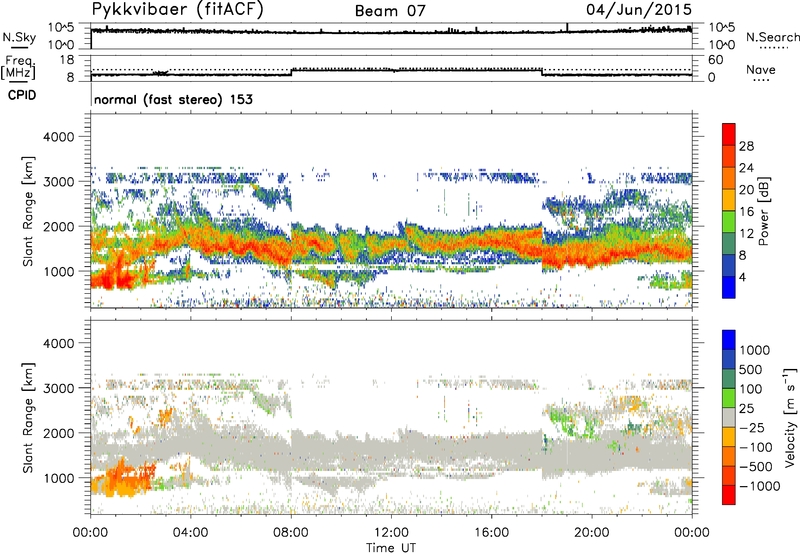Viewport: 800px width, 554px height.
Task: Click the '20:00' time axis tick label
Action: [x=591, y=533]
